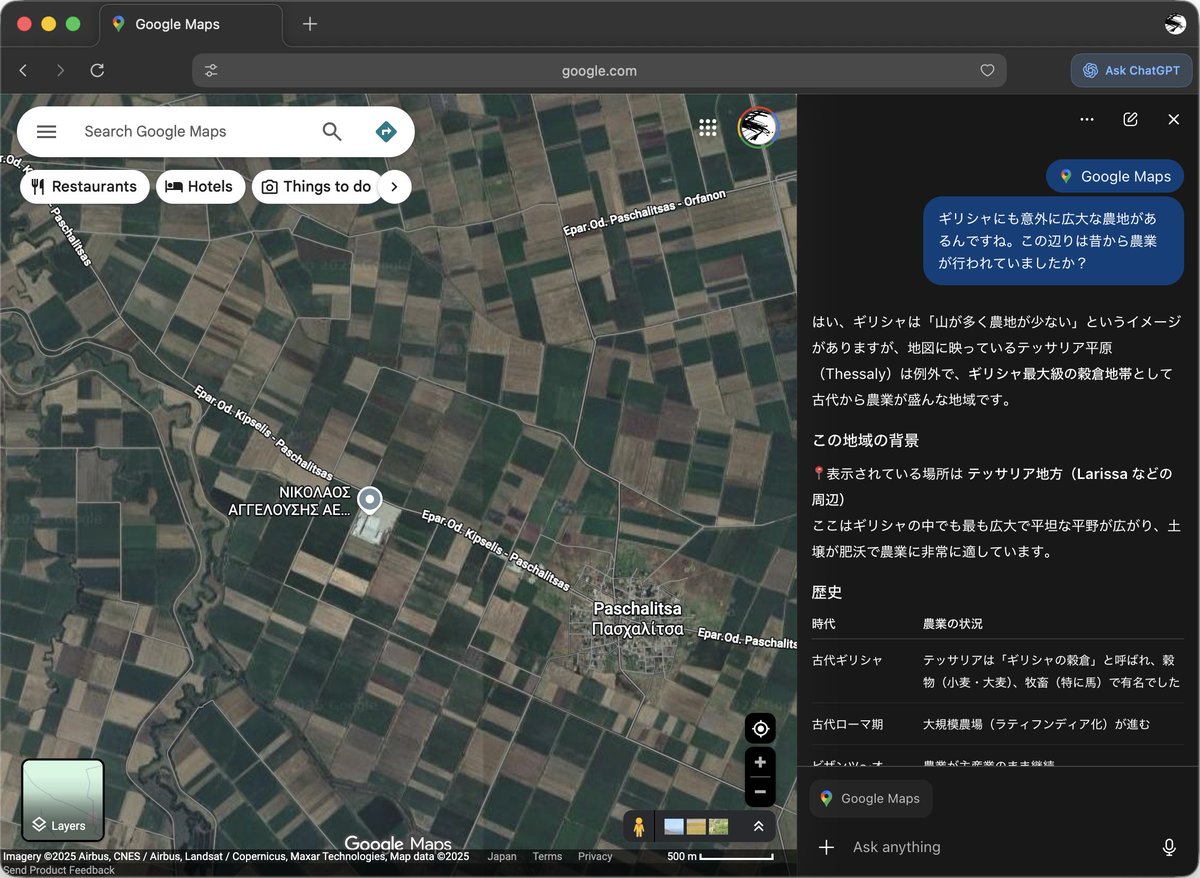Add an attachment with the plus icon

click(826, 847)
